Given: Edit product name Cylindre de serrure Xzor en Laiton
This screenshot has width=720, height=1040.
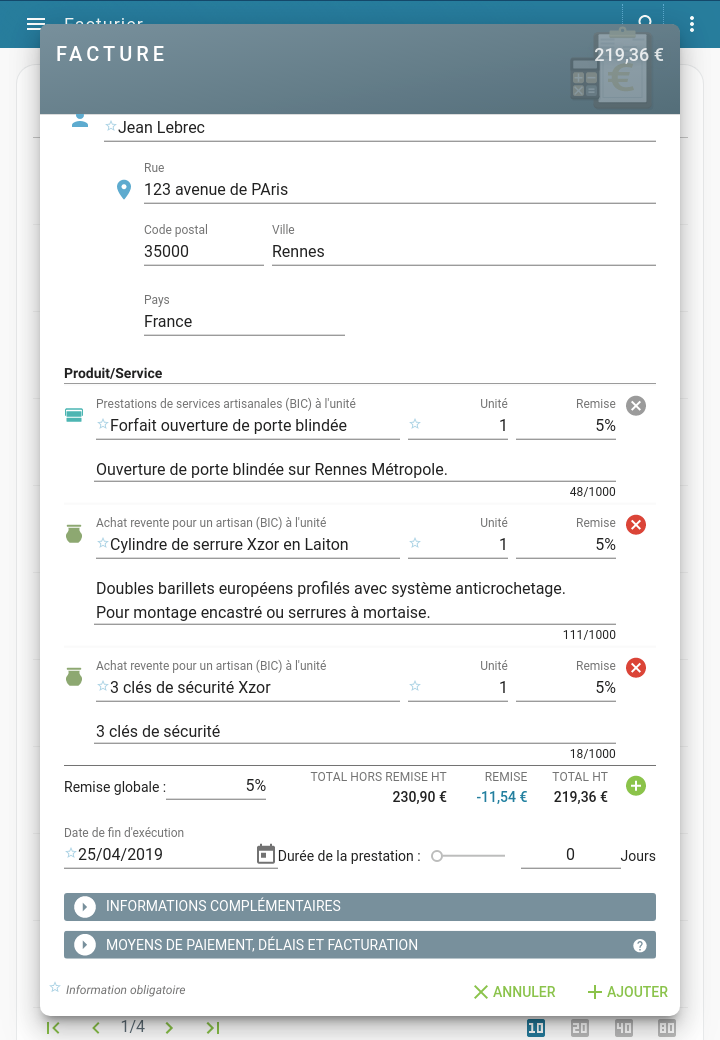Looking at the screenshot, I should [x=248, y=545].
